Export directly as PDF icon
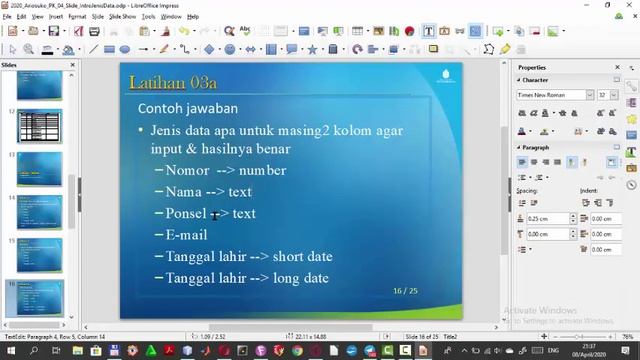The height and width of the screenshot is (360, 640). 78,31
